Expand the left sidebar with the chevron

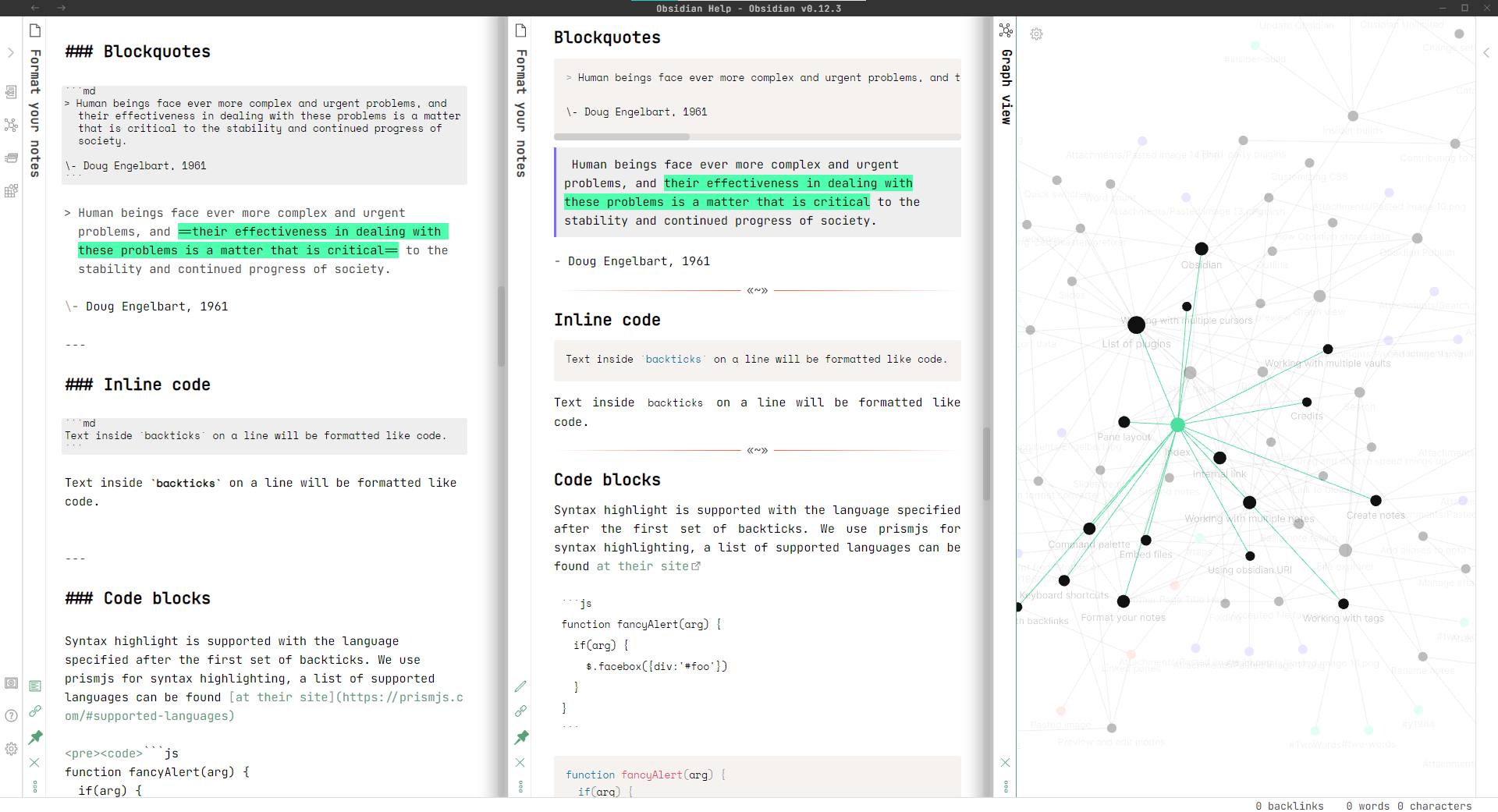point(11,53)
